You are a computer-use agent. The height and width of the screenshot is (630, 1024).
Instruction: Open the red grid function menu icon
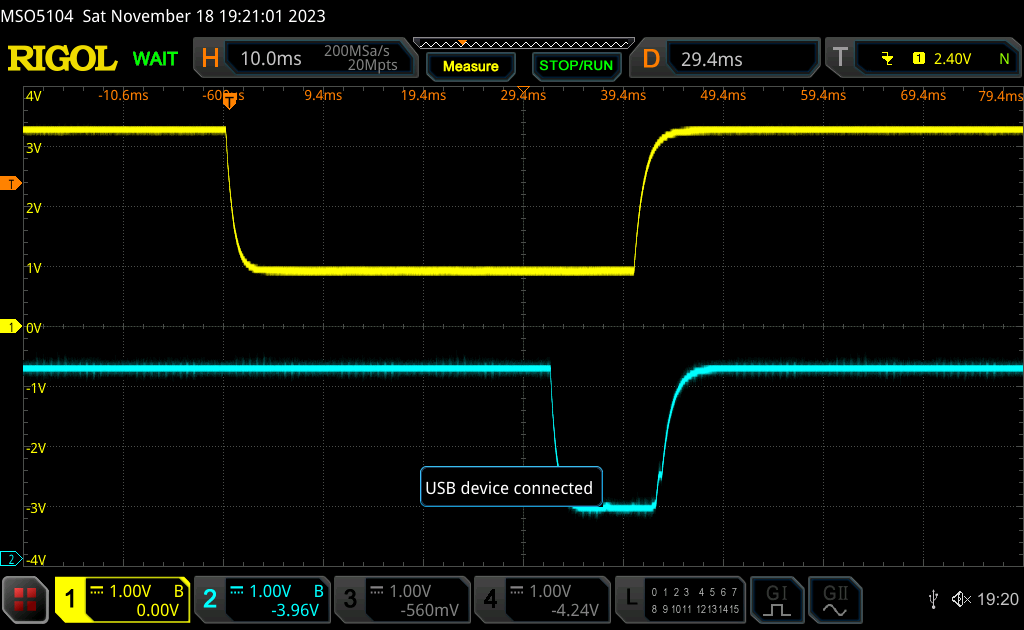(x=25, y=599)
